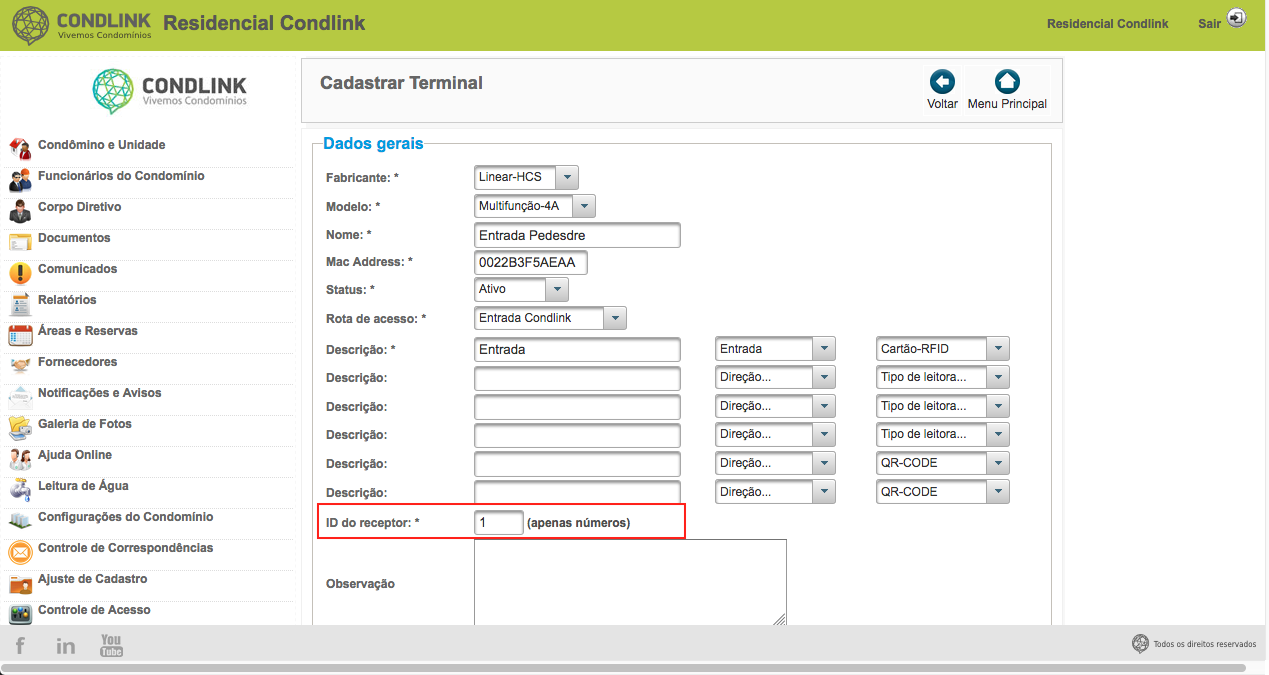Click the Controle de Correspondências envelope icon
The image size is (1269, 675).
pos(20,552)
